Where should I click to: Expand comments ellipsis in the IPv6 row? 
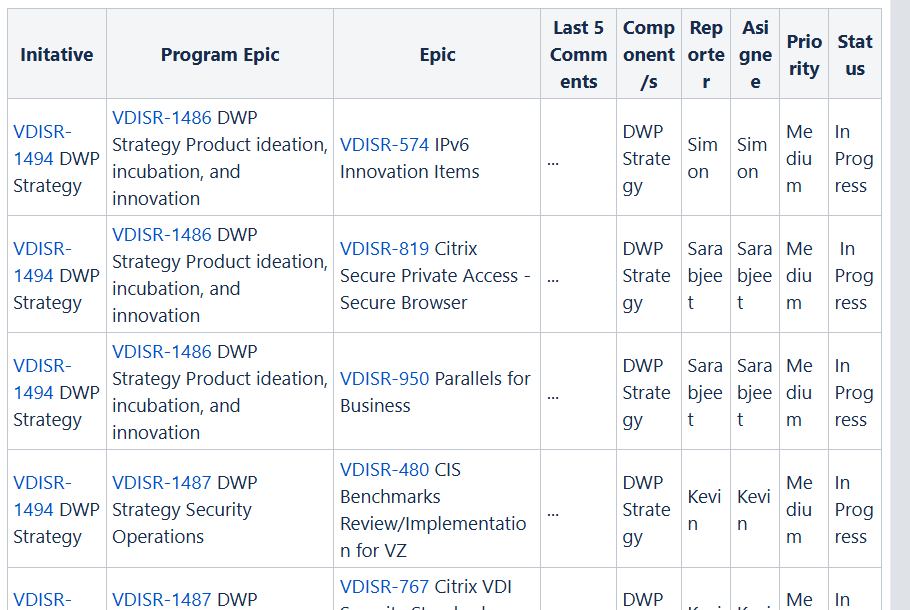click(x=553, y=159)
